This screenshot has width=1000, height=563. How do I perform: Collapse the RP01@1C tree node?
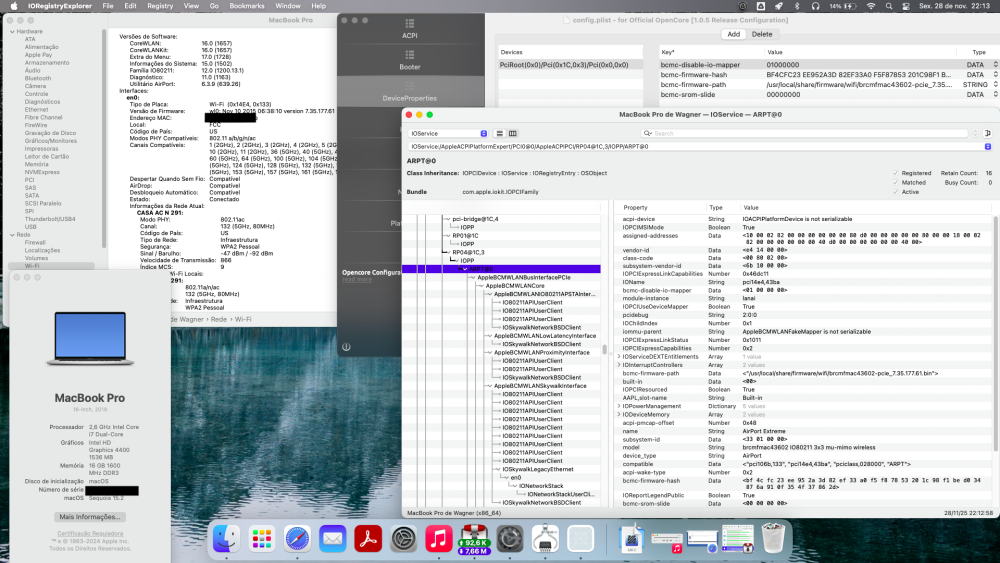point(448,235)
